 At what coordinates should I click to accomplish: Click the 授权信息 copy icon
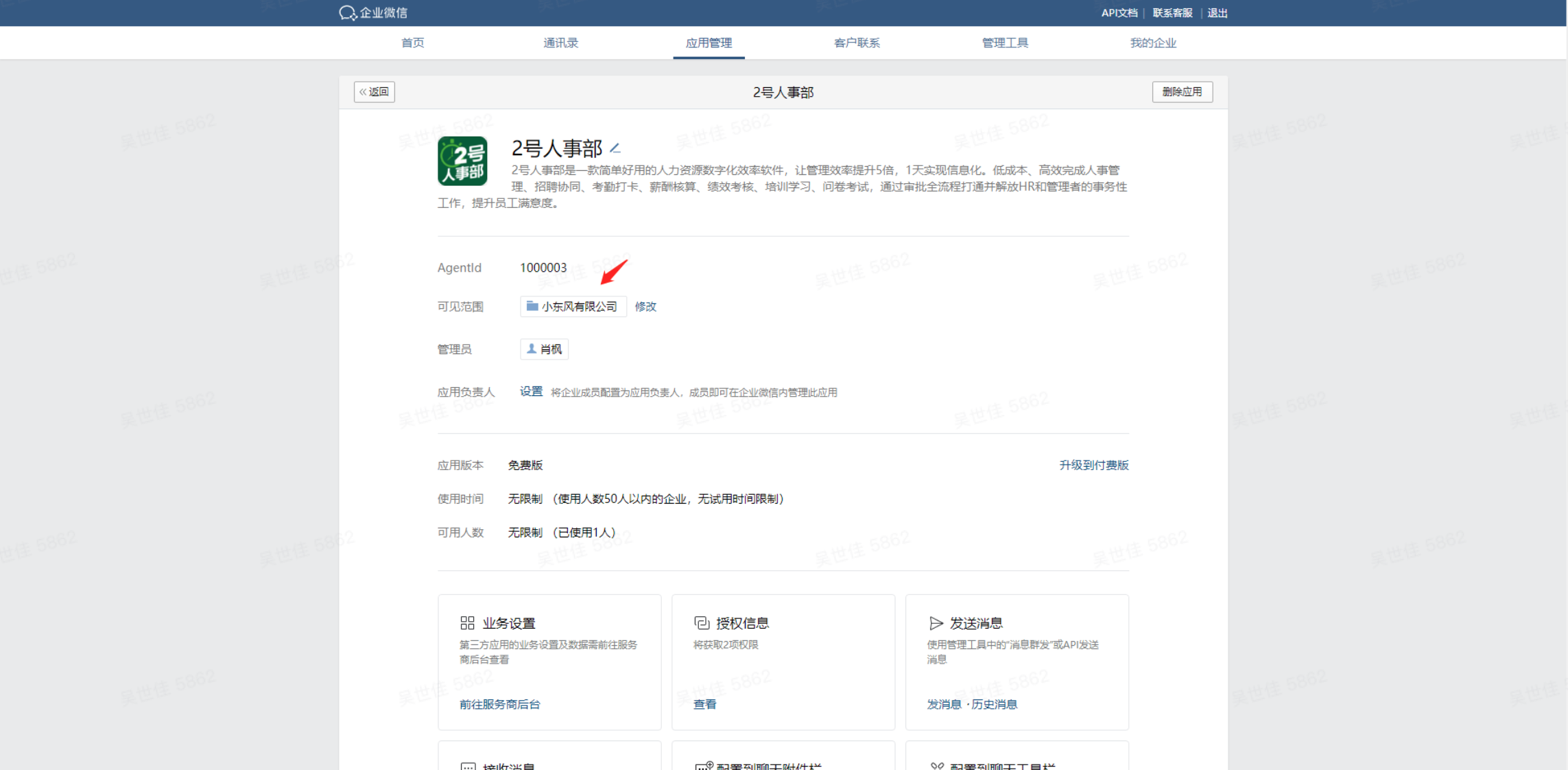(701, 622)
